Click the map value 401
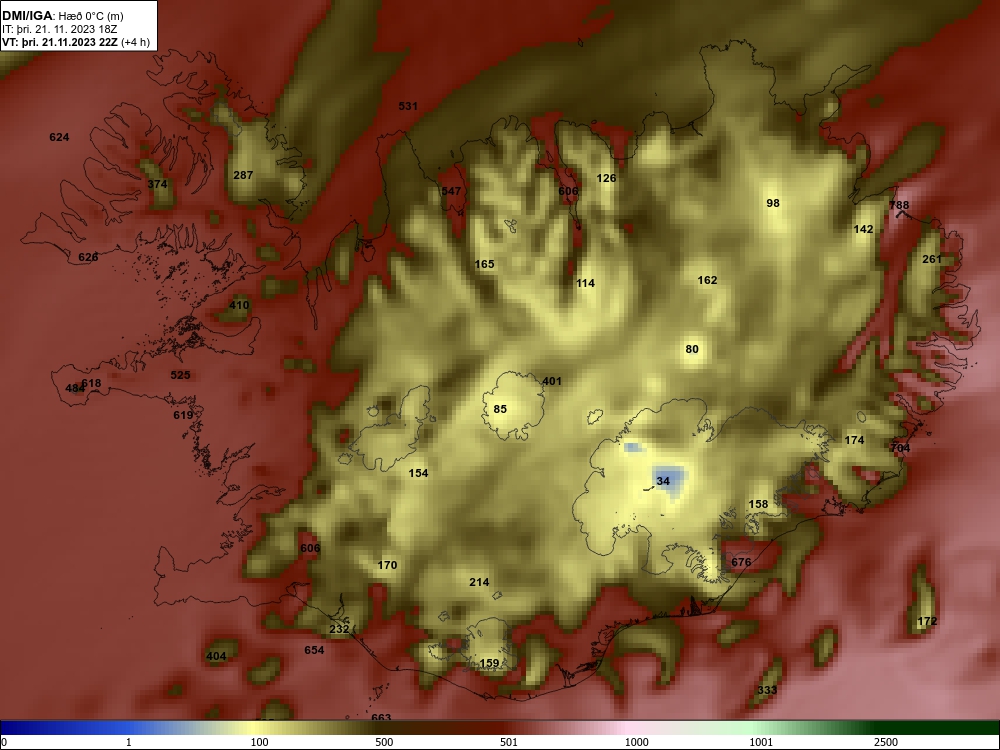This screenshot has width=1000, height=750. [552, 381]
